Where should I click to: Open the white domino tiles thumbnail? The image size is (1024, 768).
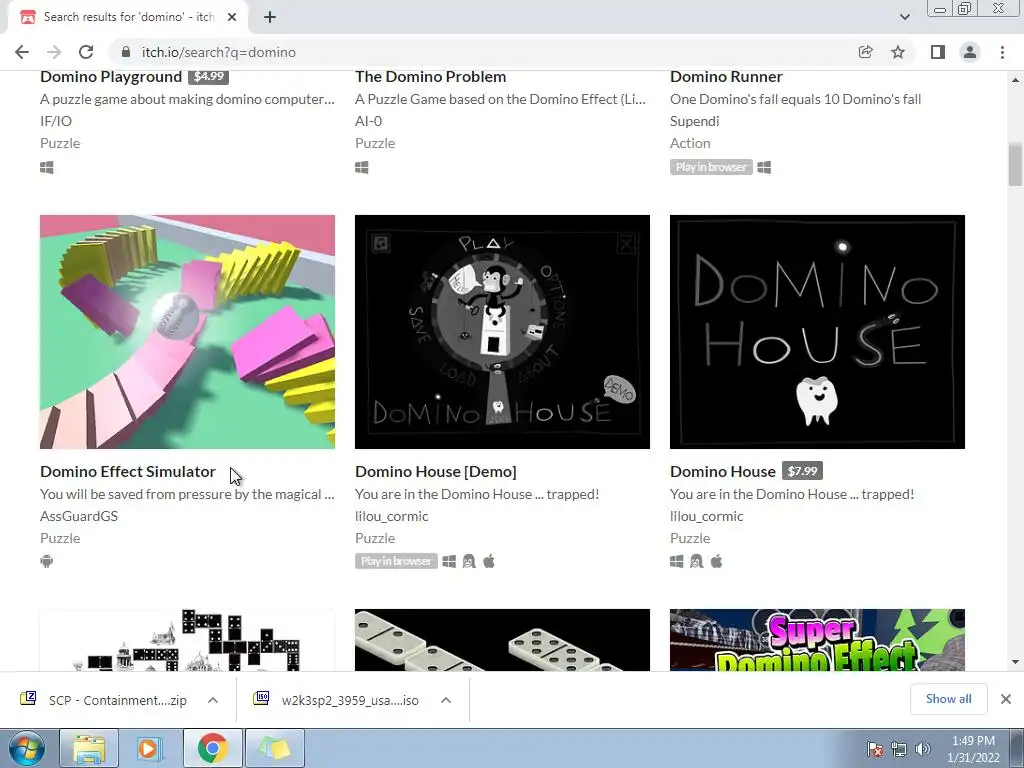click(x=502, y=640)
